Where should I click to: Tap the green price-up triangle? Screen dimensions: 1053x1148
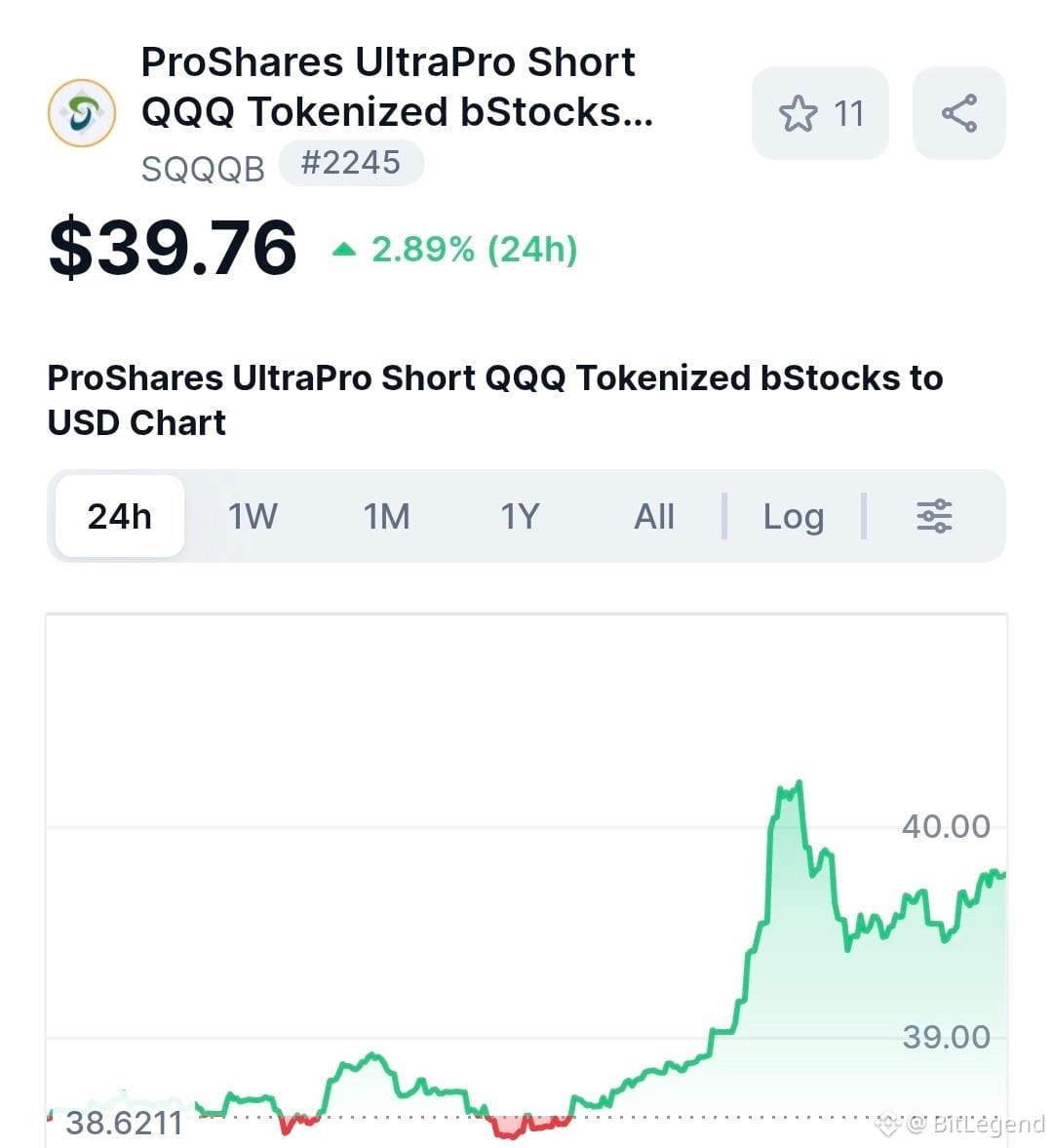click(344, 251)
